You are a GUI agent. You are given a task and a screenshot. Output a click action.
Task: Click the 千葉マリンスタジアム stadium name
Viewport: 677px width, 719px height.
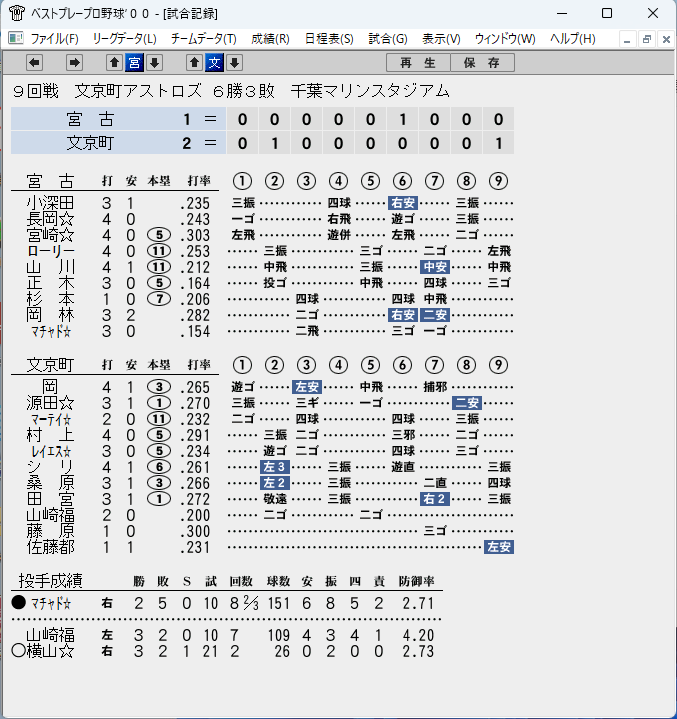(x=370, y=91)
